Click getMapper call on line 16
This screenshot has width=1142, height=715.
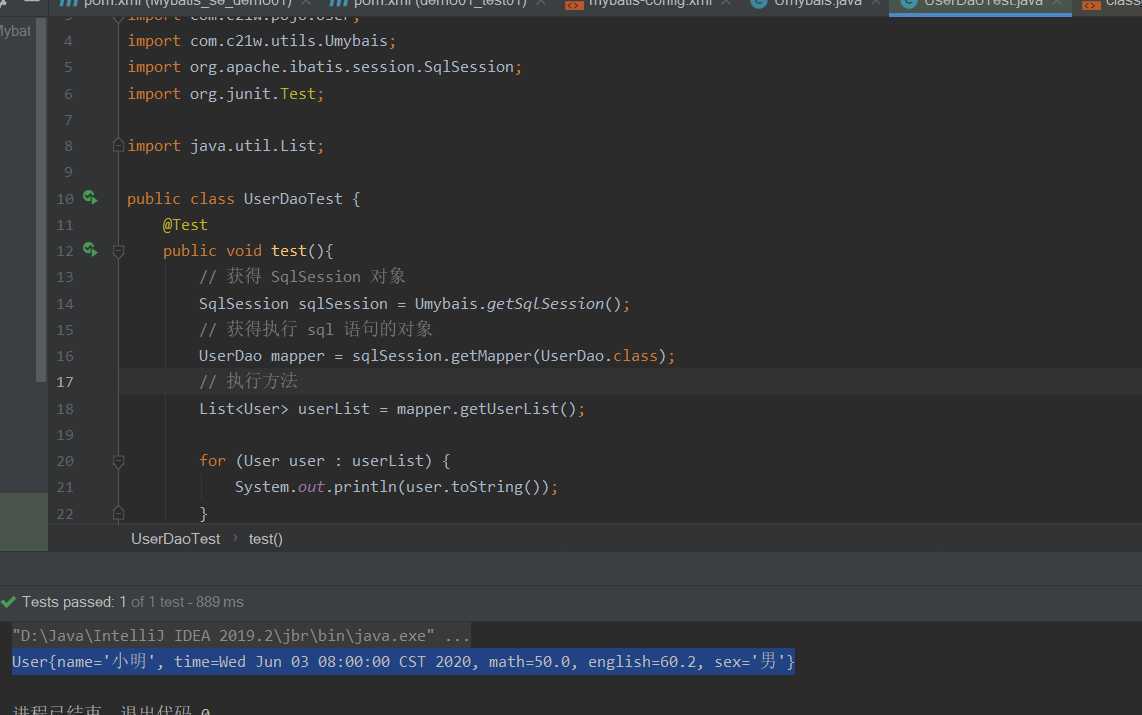coord(492,356)
